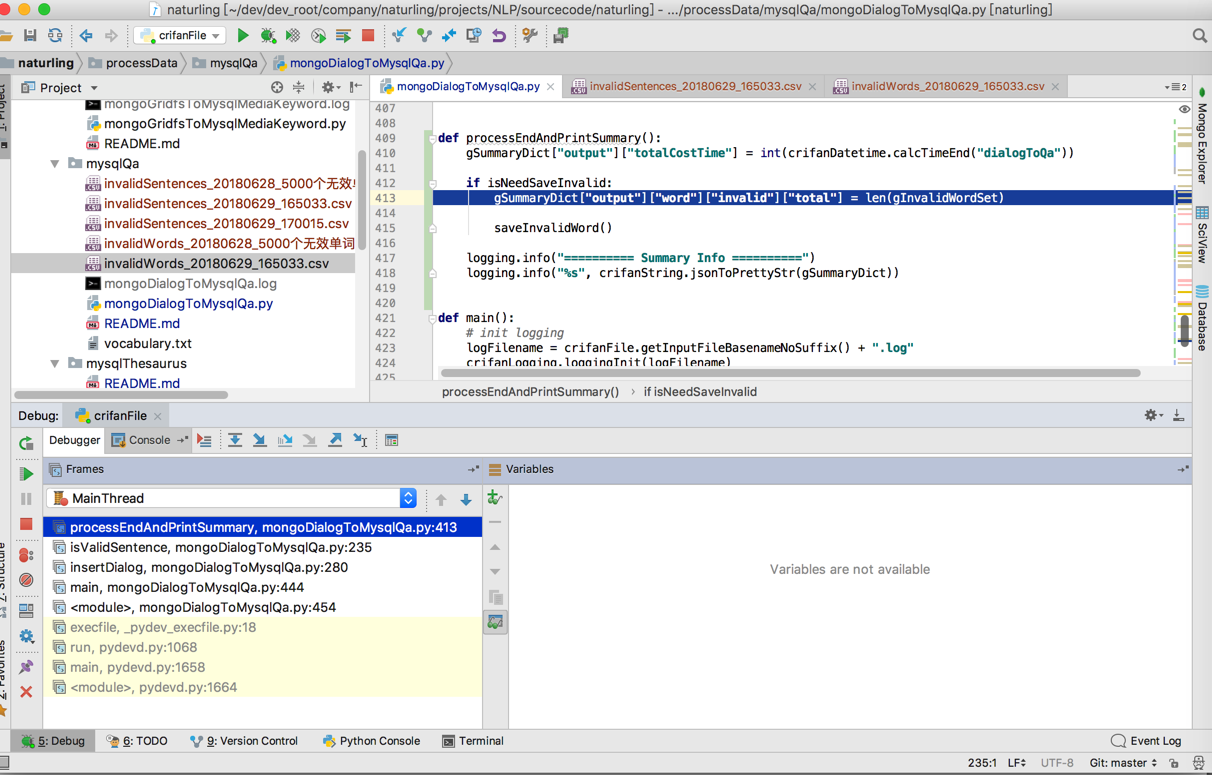Viewport: 1212px width, 775px height.
Task: Toggle show watches in variables glasses icon
Action: pos(495,622)
